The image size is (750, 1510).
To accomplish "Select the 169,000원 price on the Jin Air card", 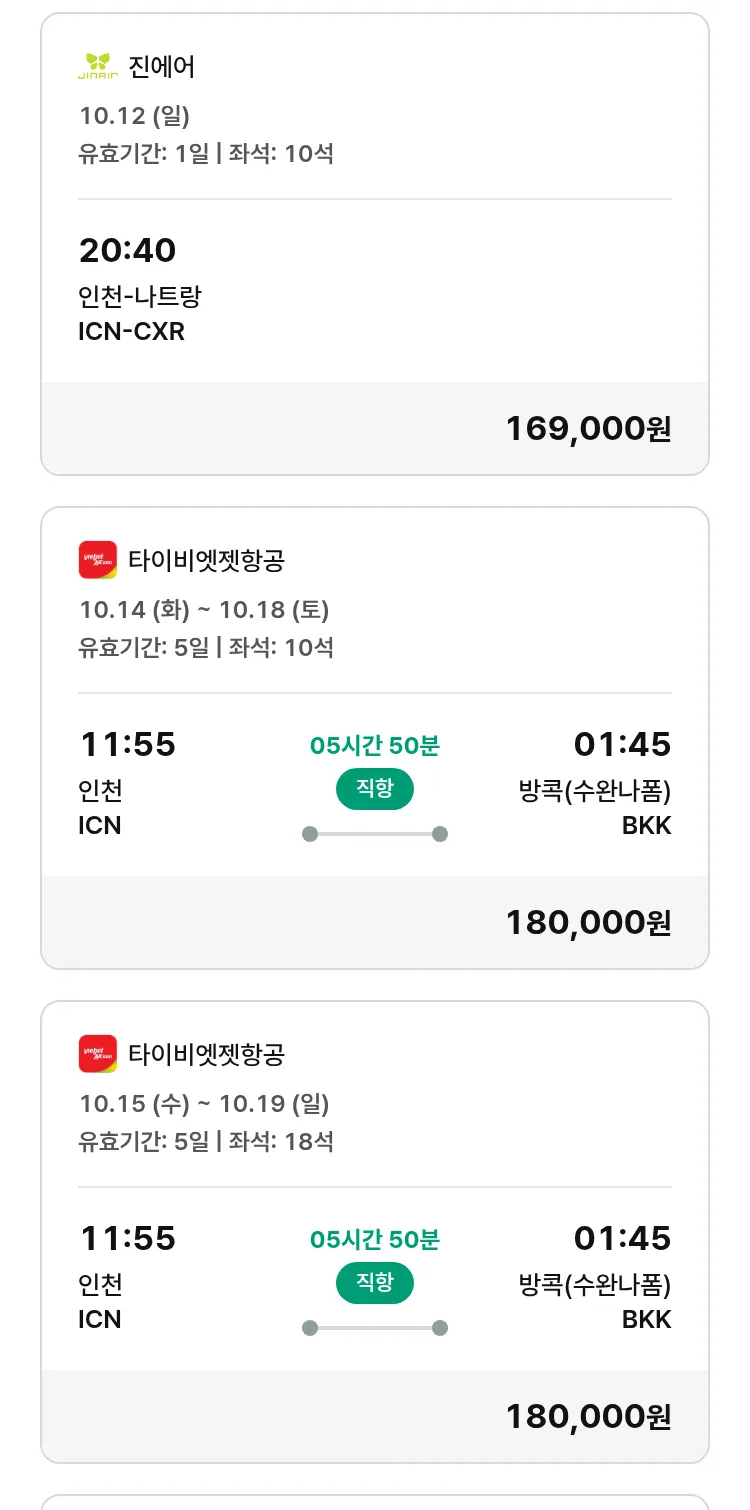I will pos(588,429).
